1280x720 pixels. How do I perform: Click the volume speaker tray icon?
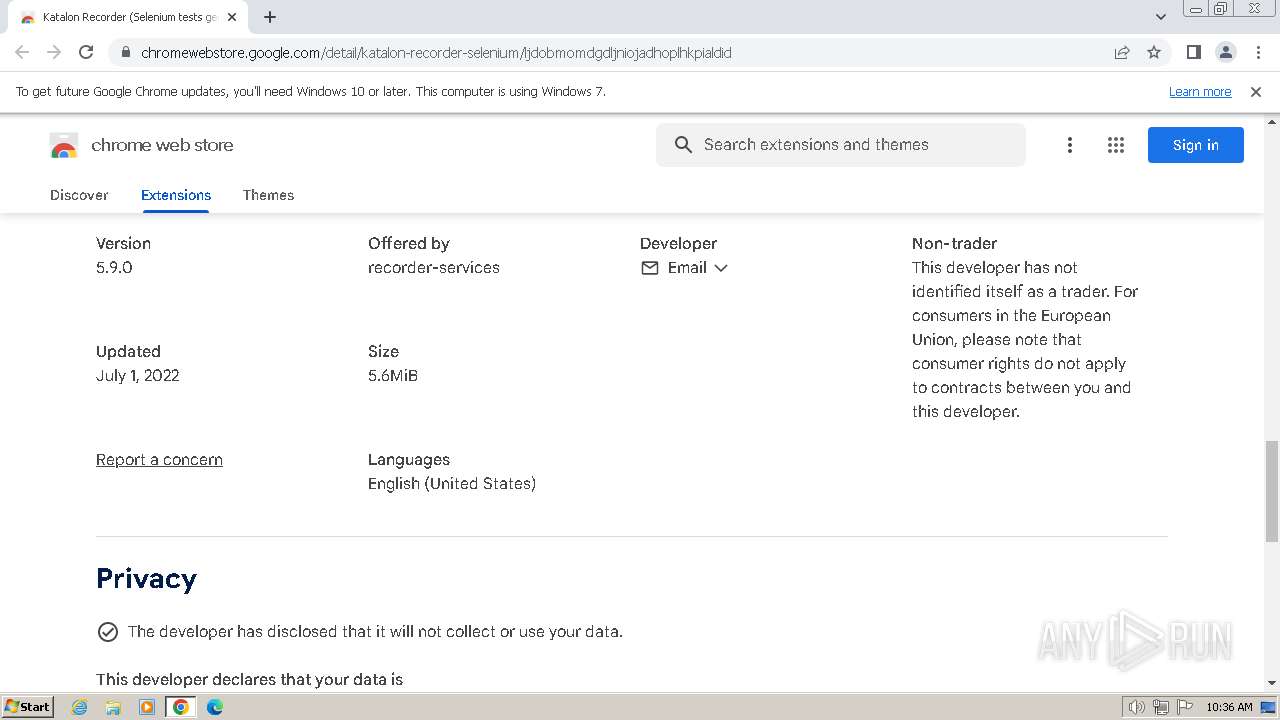pyautogui.click(x=1136, y=707)
